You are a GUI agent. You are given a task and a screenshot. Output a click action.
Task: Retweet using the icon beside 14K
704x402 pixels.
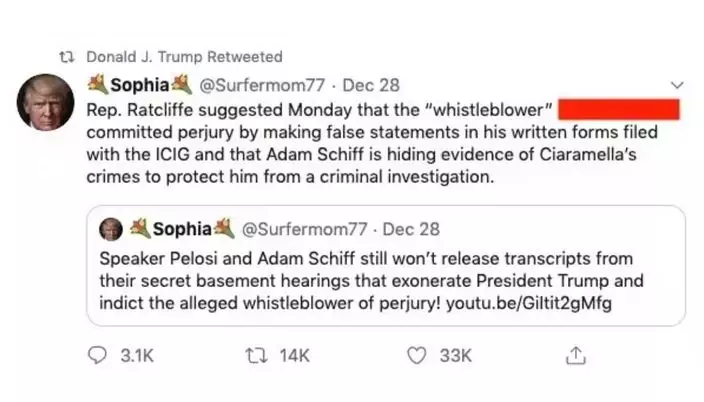tap(256, 355)
